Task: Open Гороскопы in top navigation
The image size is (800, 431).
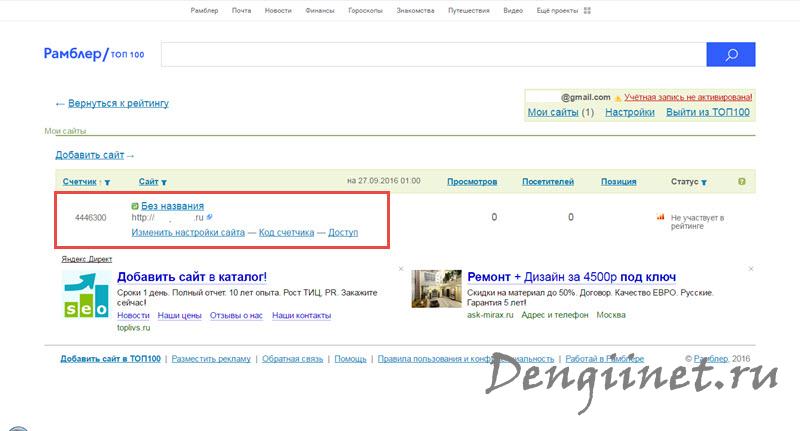Action: coord(365,10)
